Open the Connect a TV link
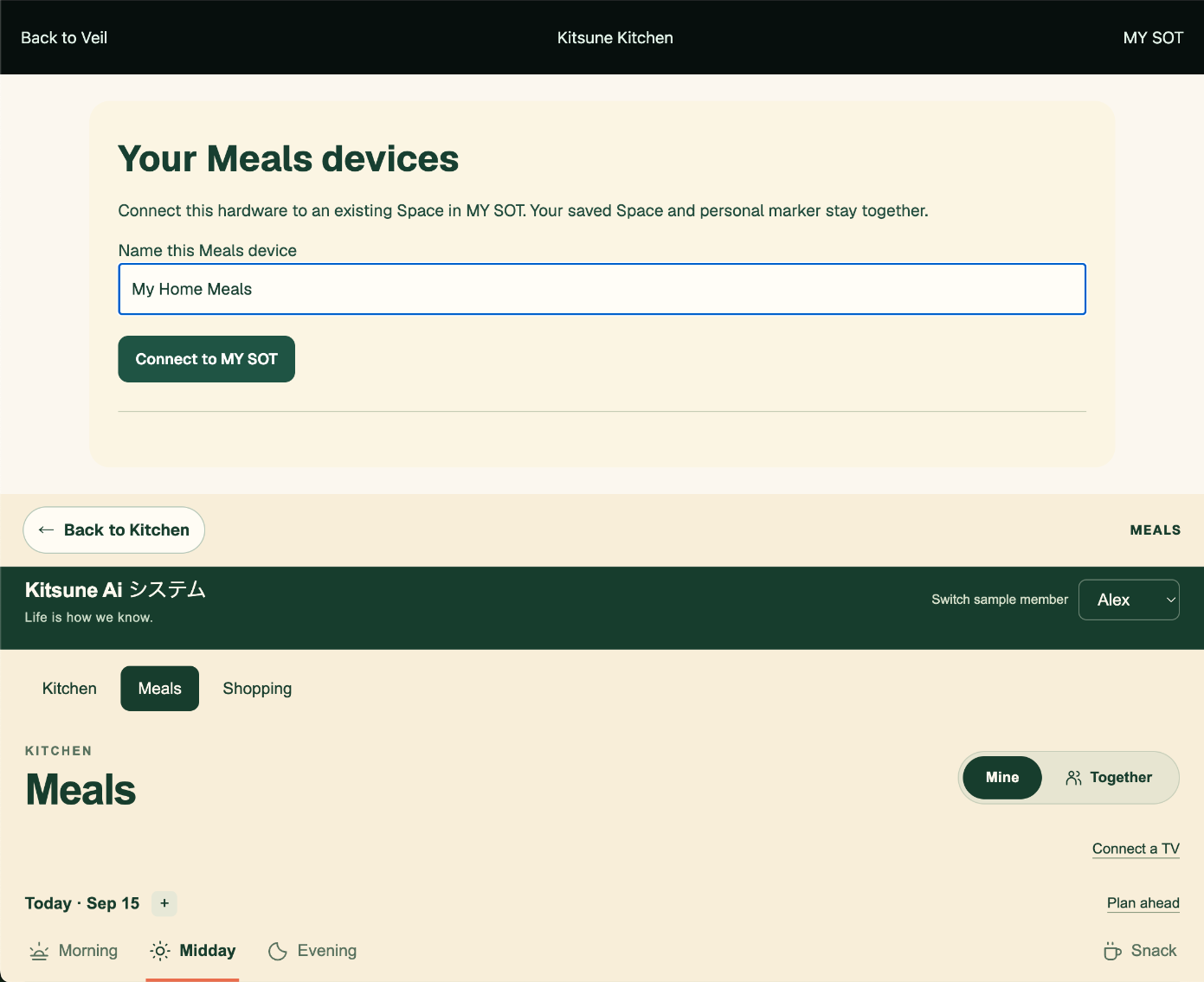This screenshot has width=1204, height=982. tap(1136, 849)
